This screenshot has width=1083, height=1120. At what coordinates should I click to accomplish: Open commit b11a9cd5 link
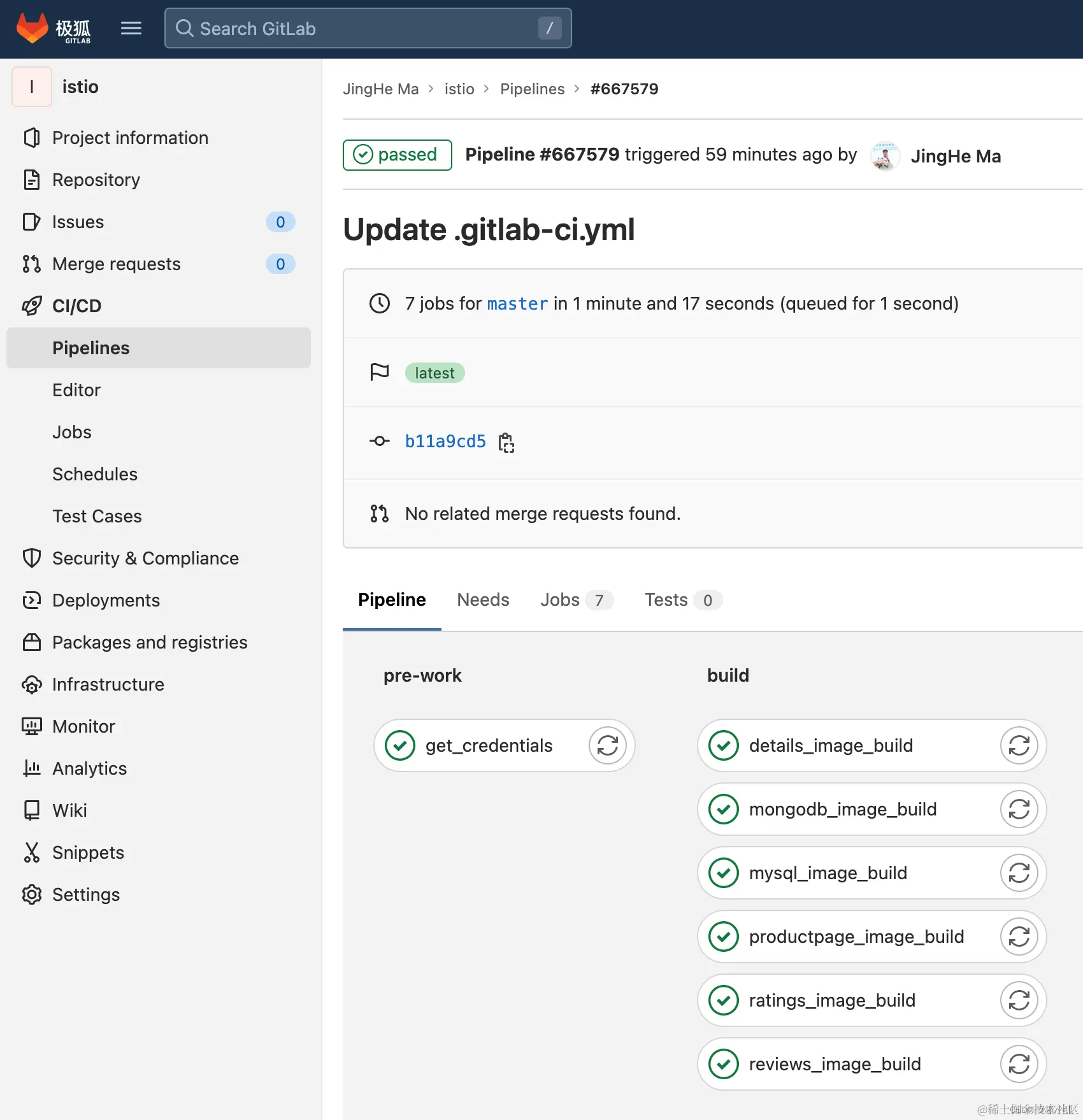coord(445,442)
